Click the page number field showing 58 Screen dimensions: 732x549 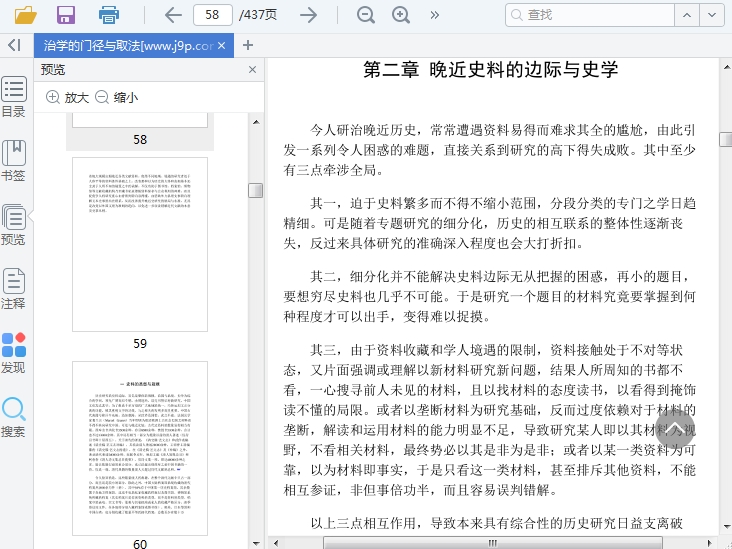pyautogui.click(x=213, y=15)
